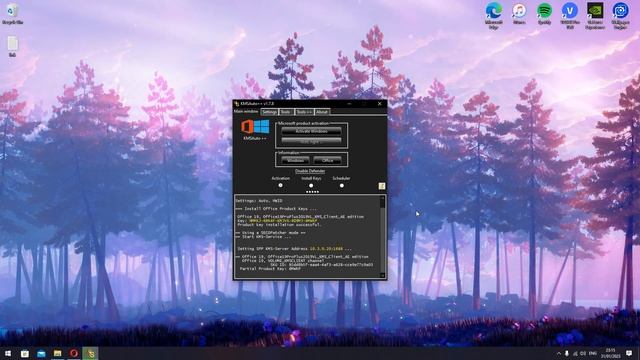Open the Windows Start menu
The height and width of the screenshot is (360, 640).
8,353
